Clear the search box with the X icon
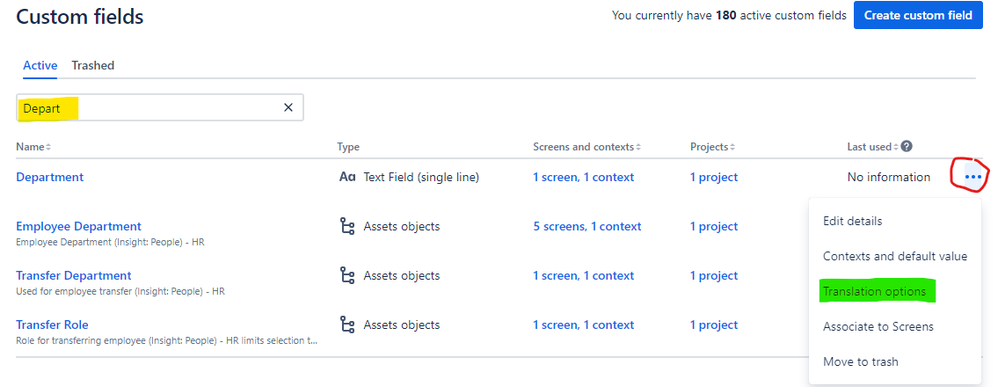 click(288, 108)
